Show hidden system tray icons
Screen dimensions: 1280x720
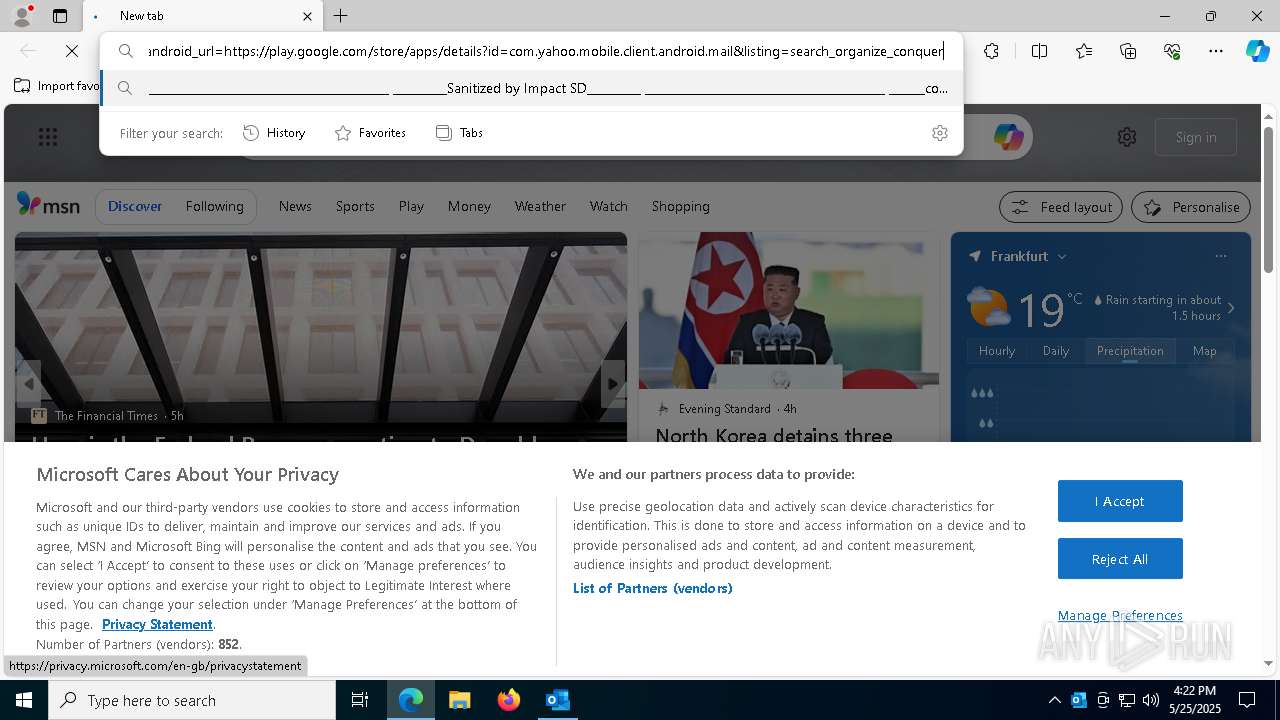coord(1054,700)
